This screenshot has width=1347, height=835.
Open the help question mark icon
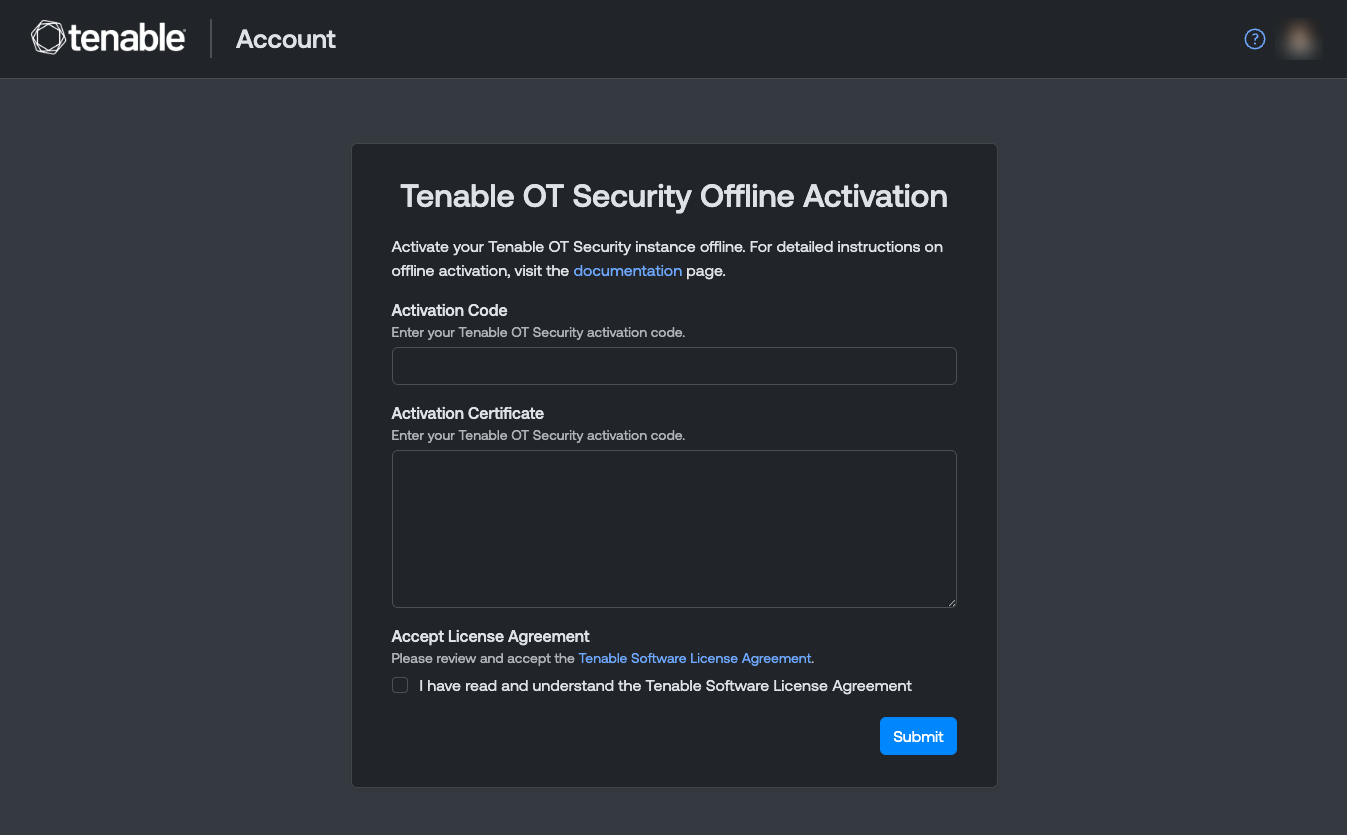tap(1254, 39)
